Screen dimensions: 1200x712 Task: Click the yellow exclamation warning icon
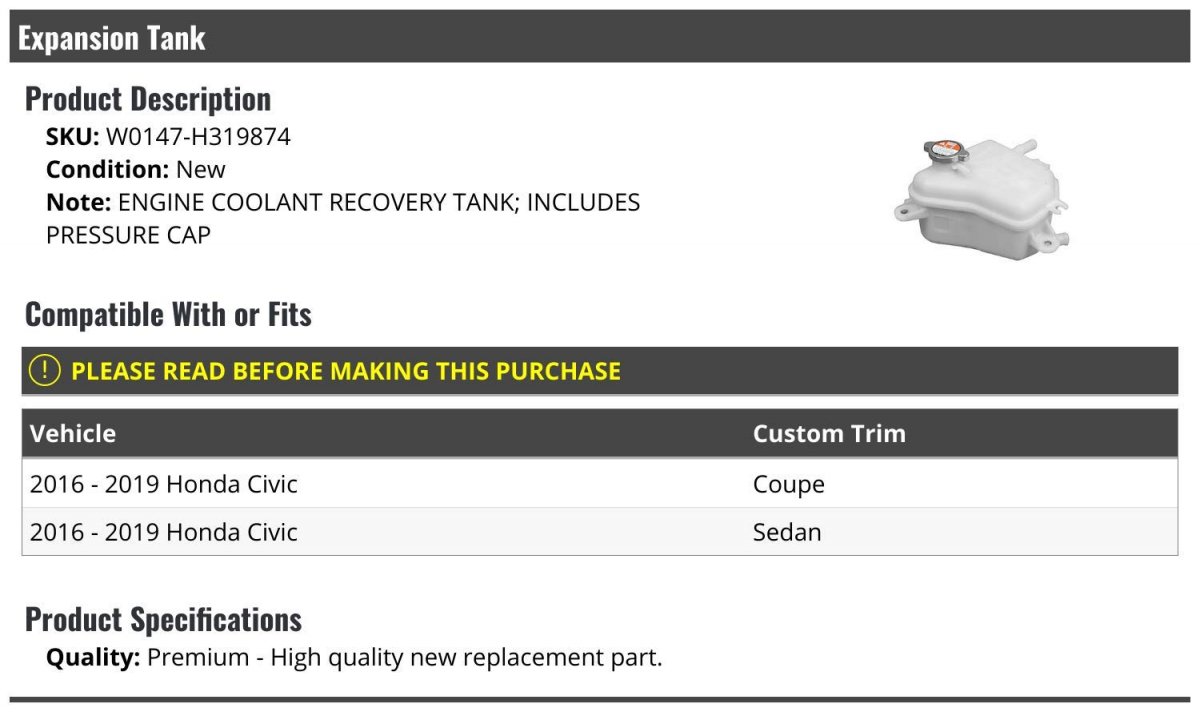(45, 371)
